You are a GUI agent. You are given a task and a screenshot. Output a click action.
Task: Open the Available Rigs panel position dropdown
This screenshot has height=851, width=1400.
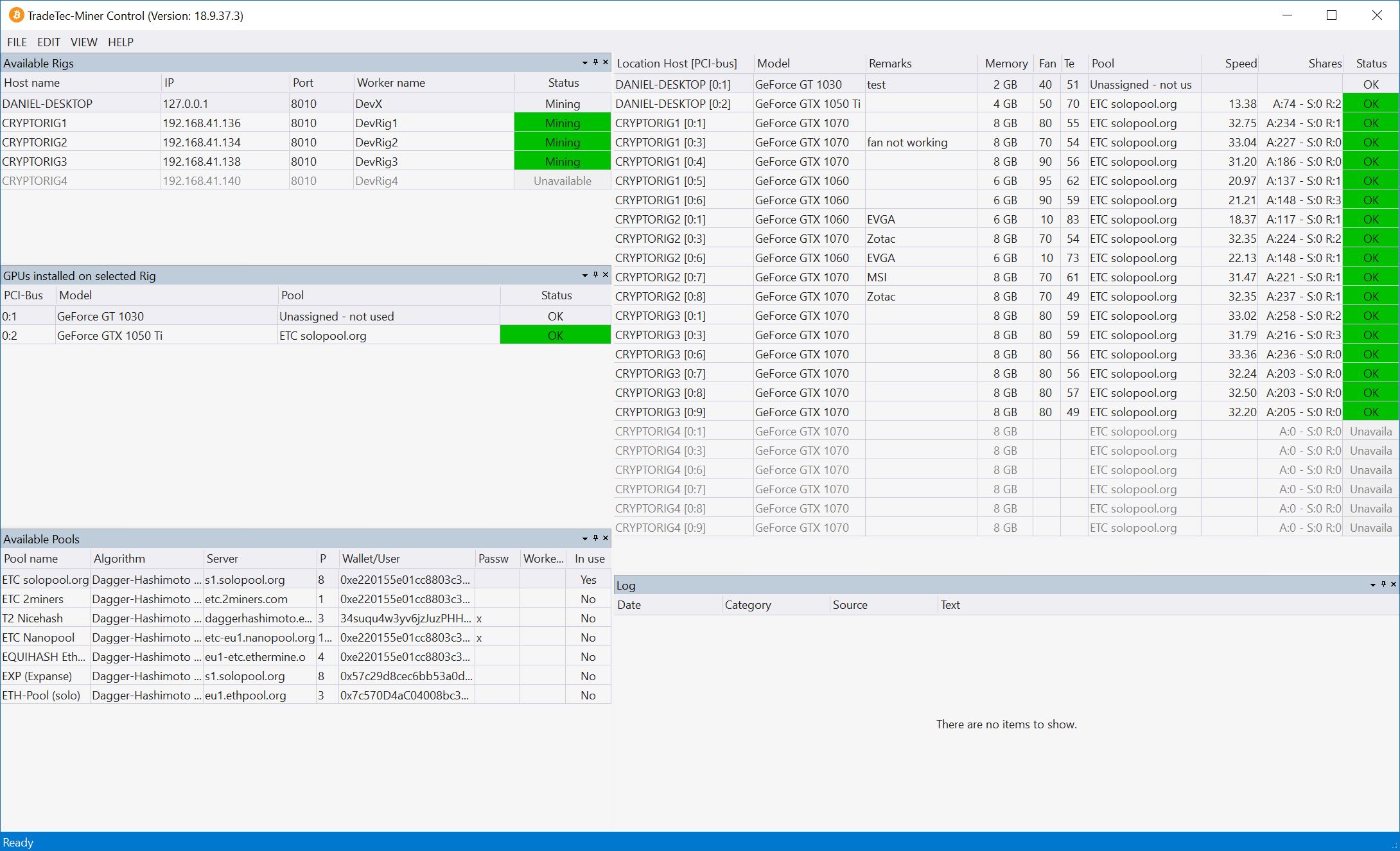(x=585, y=63)
